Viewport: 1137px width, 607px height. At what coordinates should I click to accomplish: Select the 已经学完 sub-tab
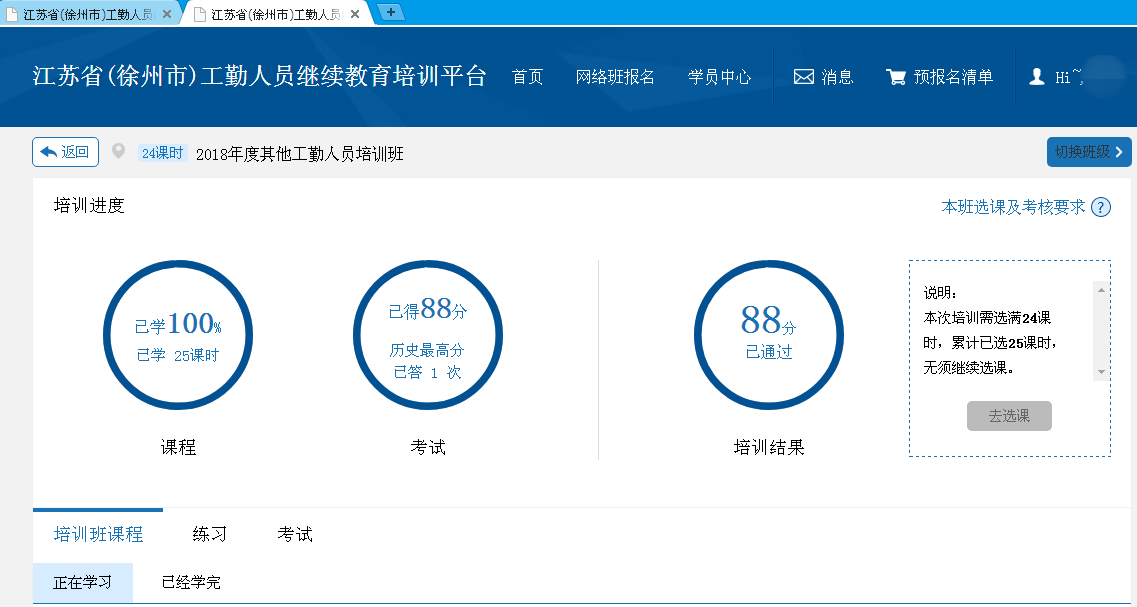191,582
